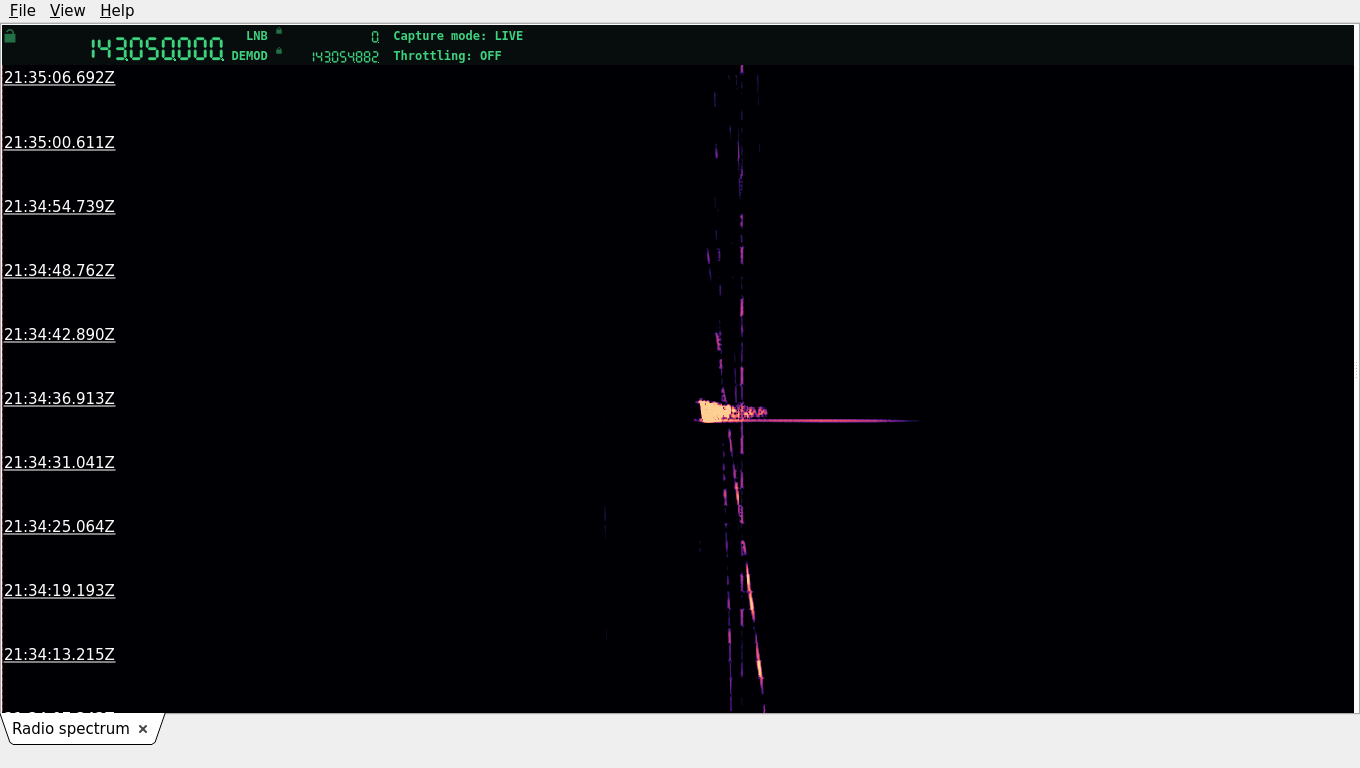Open the View menu
Image resolution: width=1360 pixels, height=768 pixels.
pos(67,10)
